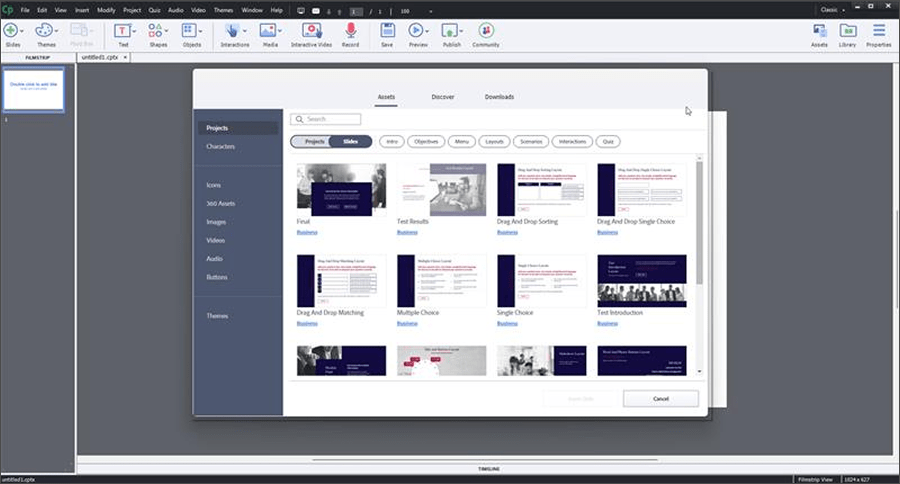
Task: Open the Media toolbar icon
Action: click(267, 30)
